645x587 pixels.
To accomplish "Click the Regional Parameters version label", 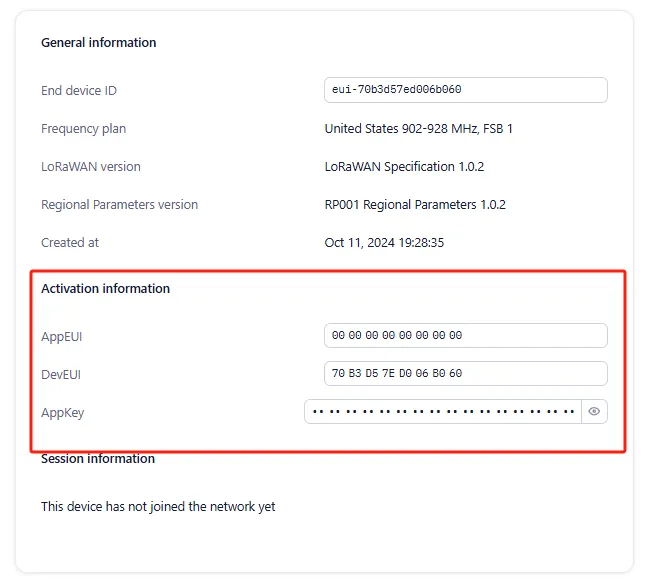I will coord(120,205).
